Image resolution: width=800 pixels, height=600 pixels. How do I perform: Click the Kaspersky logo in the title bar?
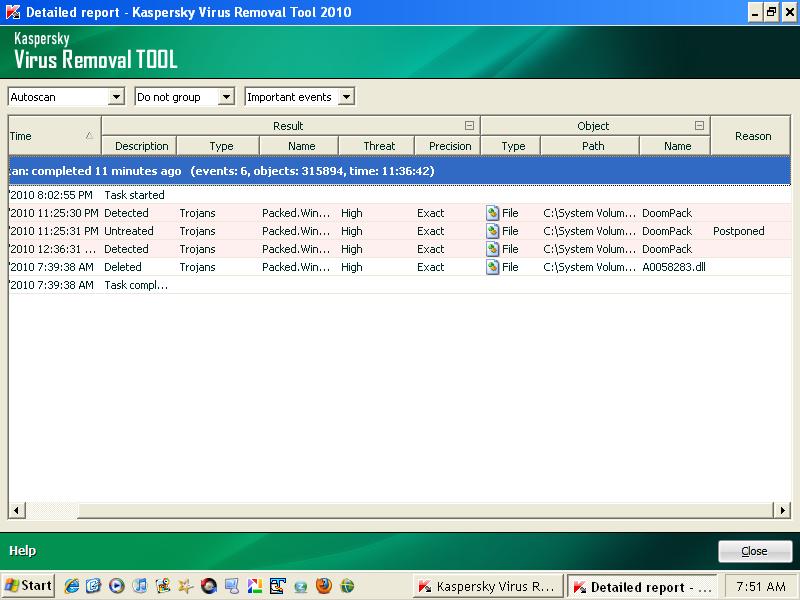pyautogui.click(x=13, y=12)
